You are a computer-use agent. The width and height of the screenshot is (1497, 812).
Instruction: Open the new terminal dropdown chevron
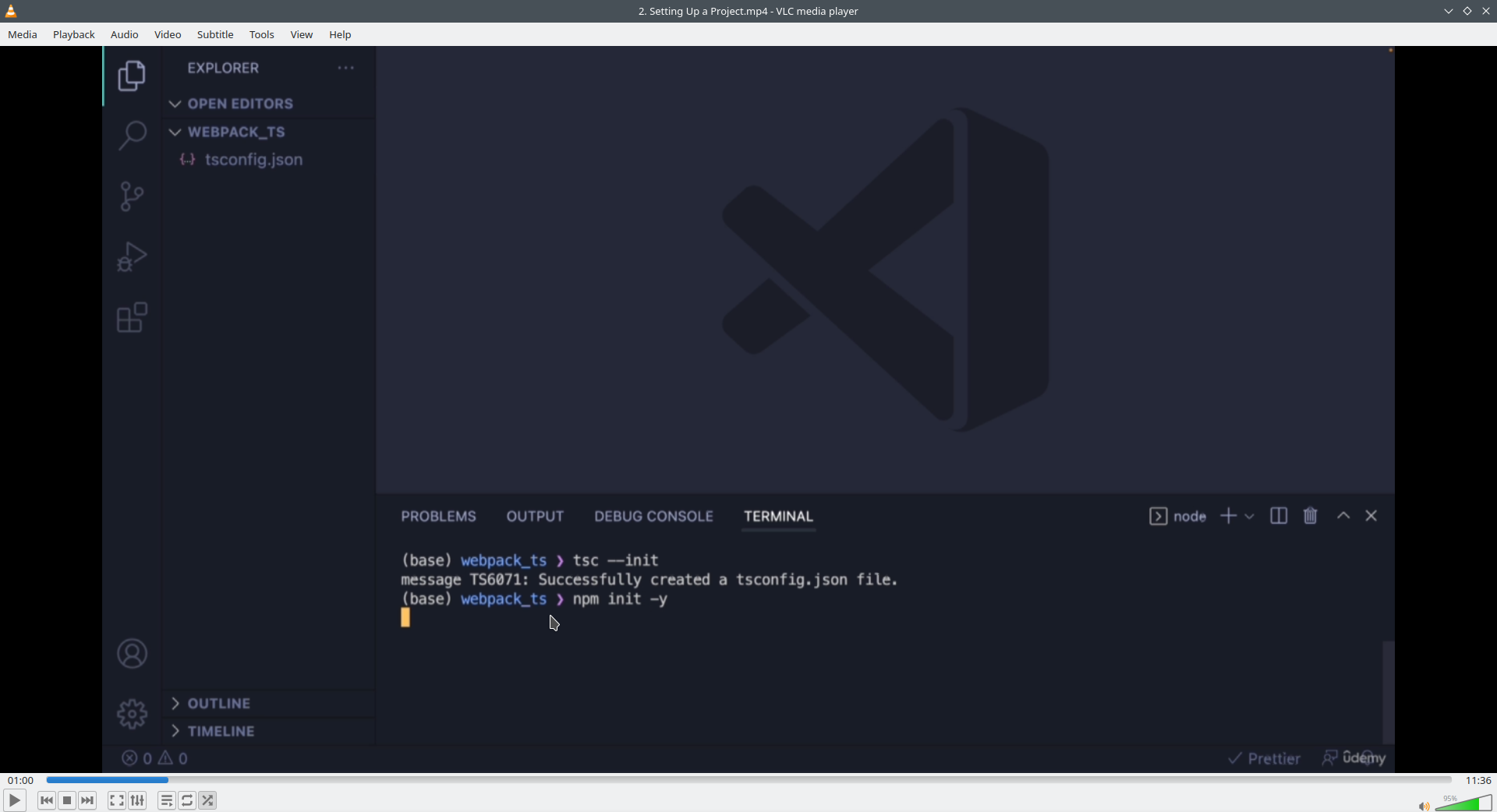pos(1249,516)
